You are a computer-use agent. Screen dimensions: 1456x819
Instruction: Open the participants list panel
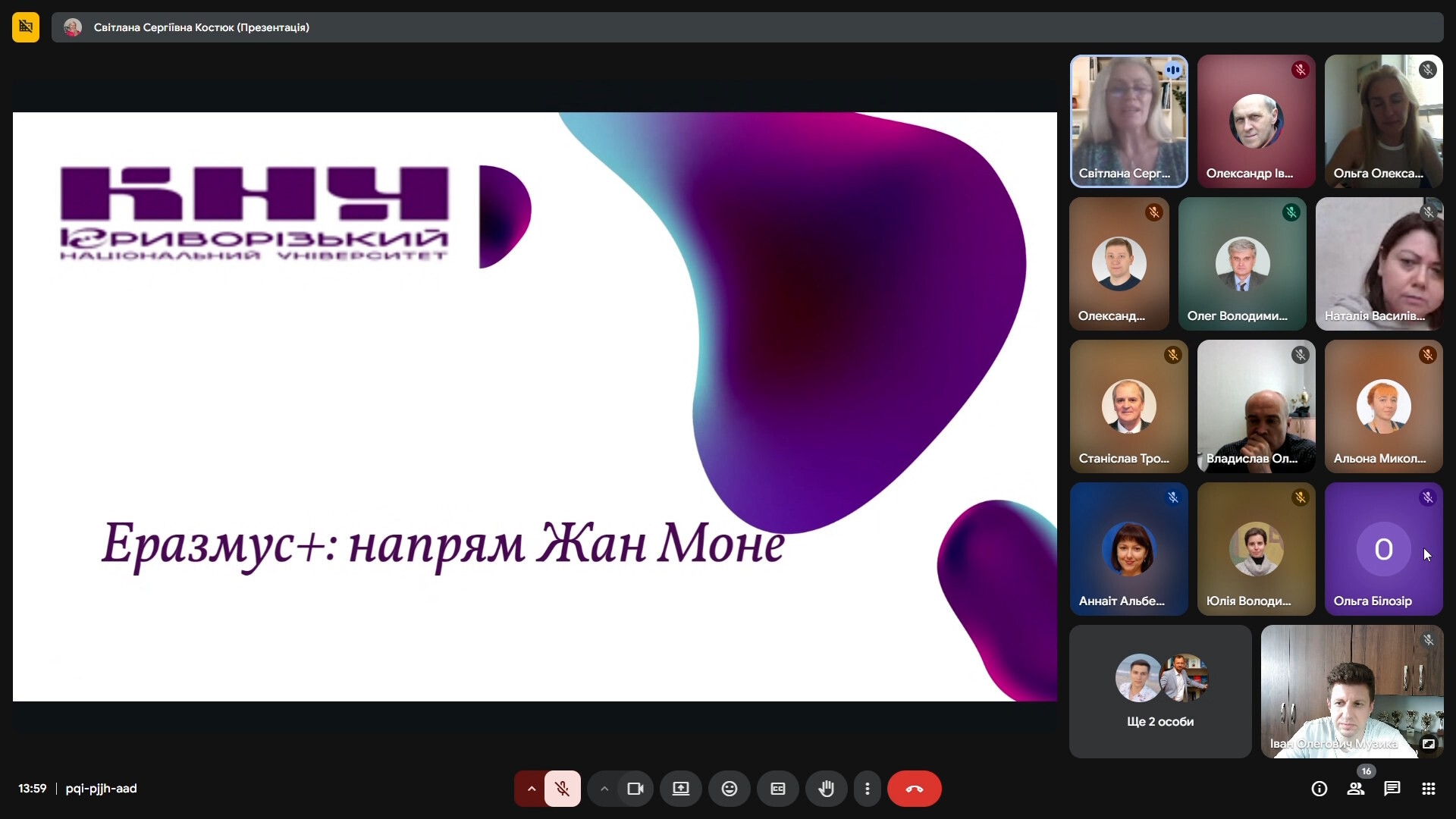[1356, 789]
